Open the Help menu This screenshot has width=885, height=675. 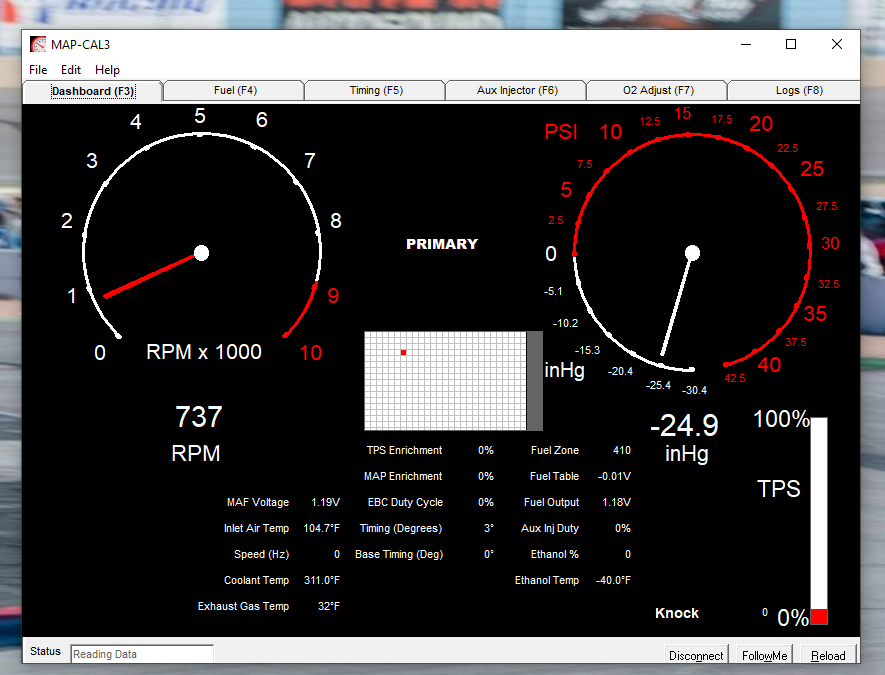click(x=107, y=70)
